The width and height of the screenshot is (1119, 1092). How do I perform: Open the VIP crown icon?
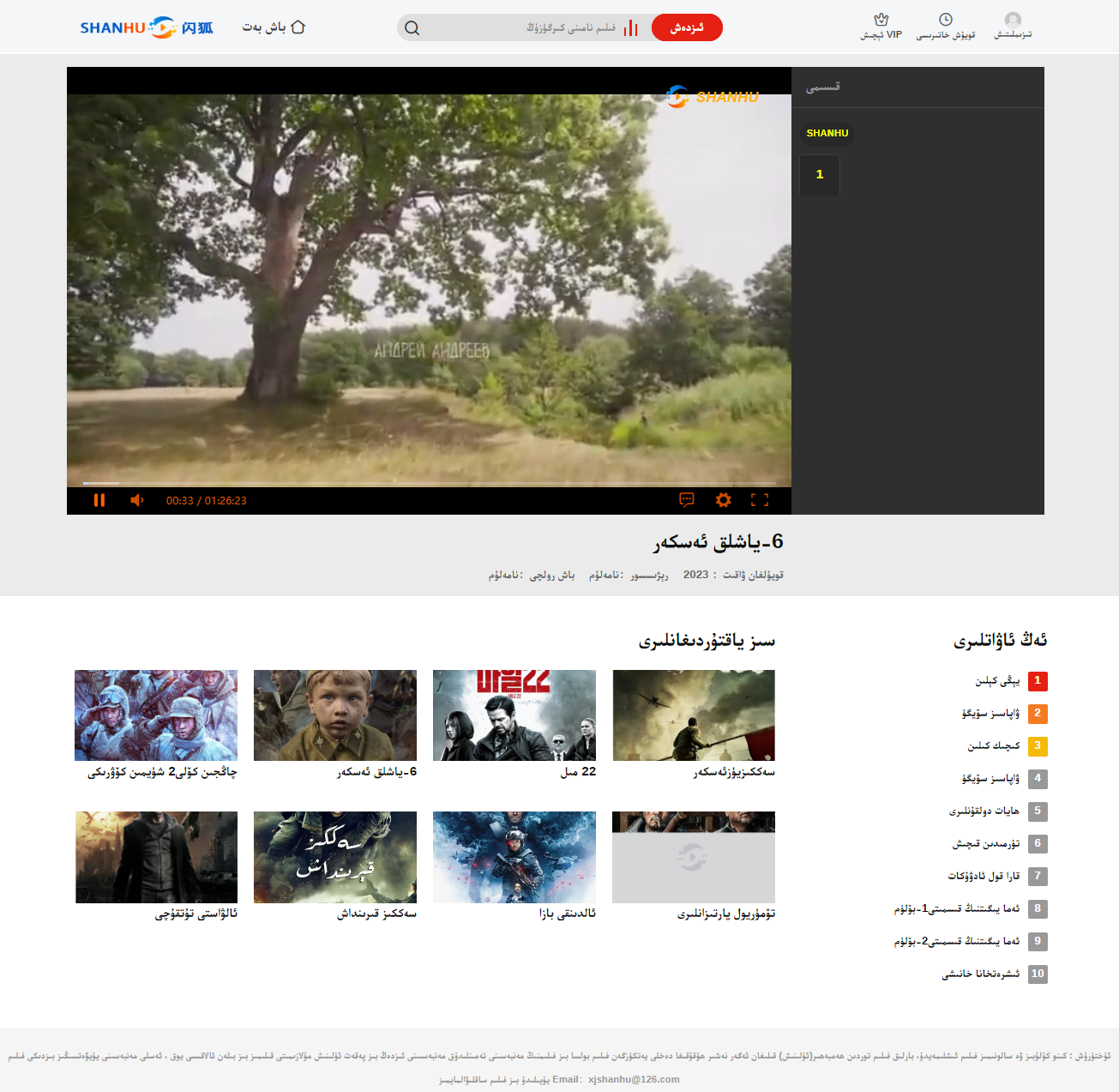(881, 20)
